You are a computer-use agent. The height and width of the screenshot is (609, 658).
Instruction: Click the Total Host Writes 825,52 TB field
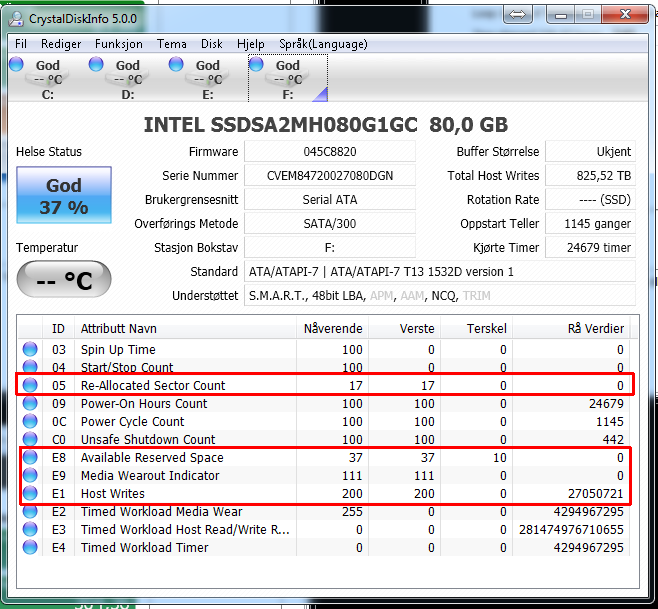click(590, 175)
